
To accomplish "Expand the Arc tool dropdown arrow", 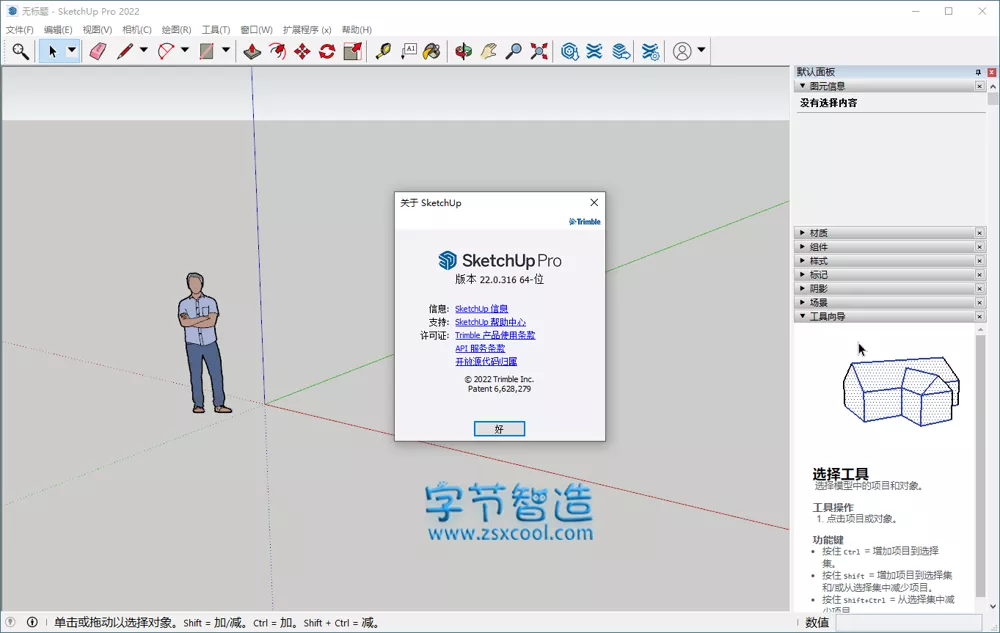I will pos(185,50).
